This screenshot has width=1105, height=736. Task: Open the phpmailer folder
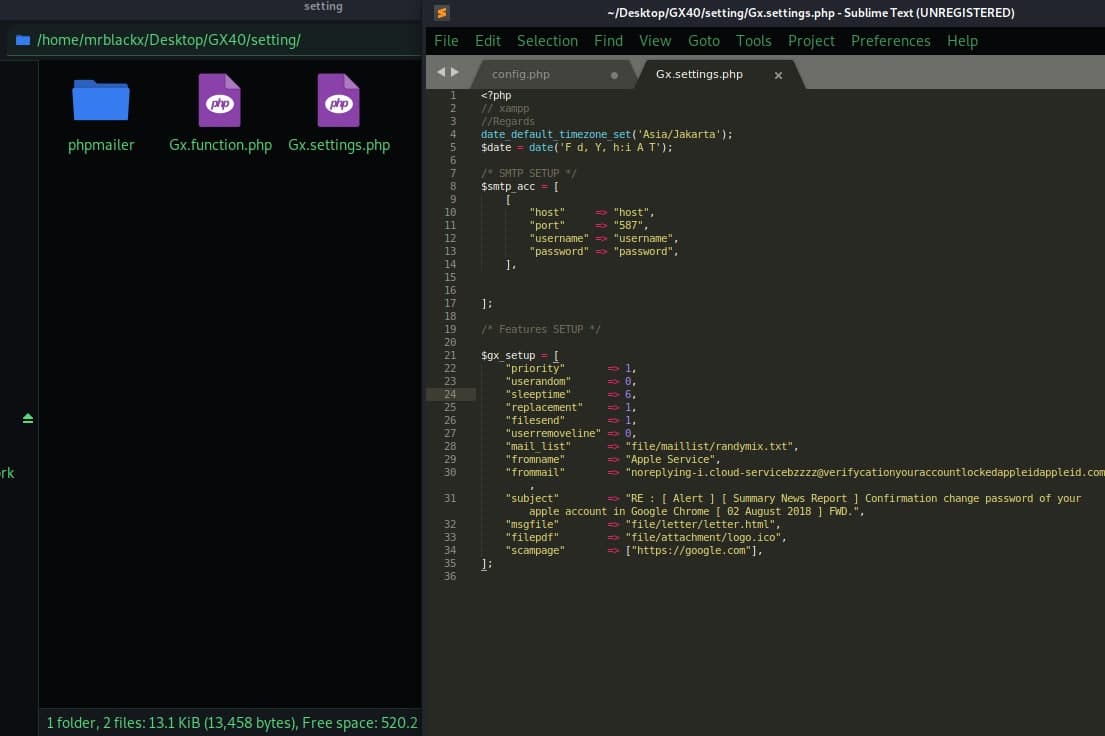[x=101, y=101]
